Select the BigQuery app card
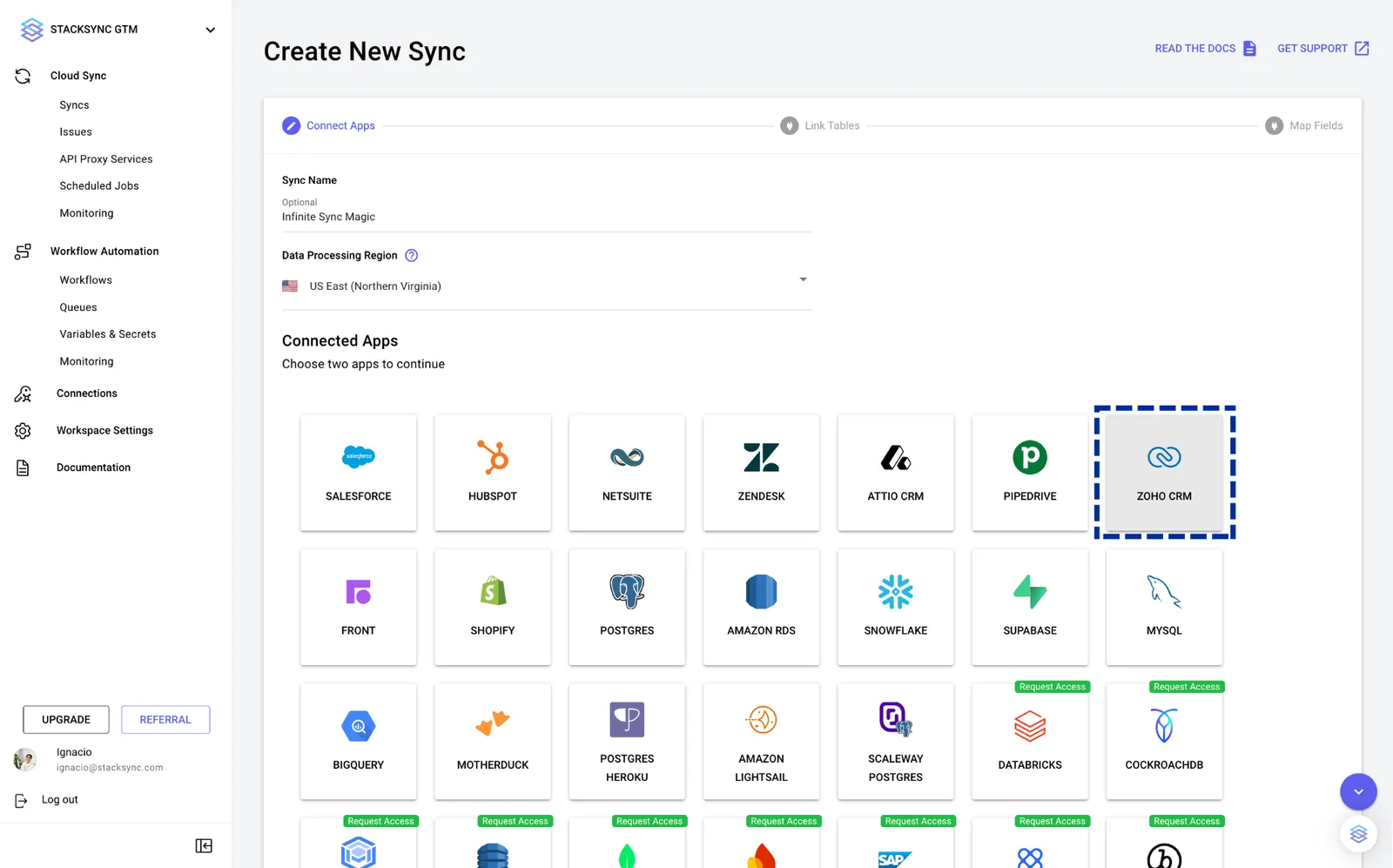Viewport: 1393px width, 868px height. (x=358, y=741)
